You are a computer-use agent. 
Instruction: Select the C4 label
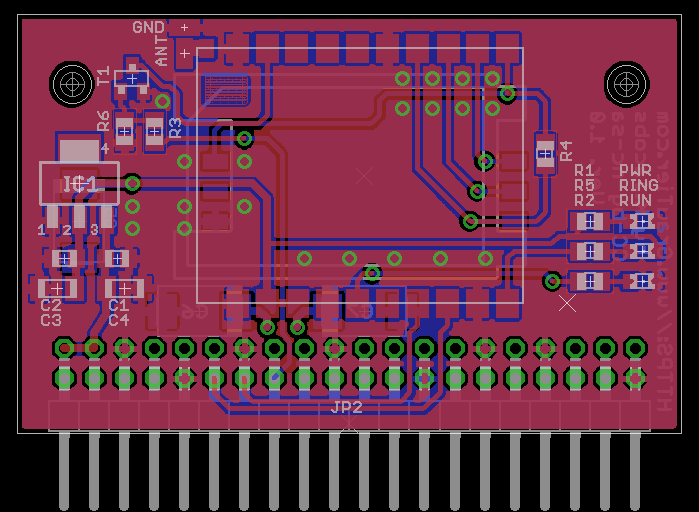point(119,320)
